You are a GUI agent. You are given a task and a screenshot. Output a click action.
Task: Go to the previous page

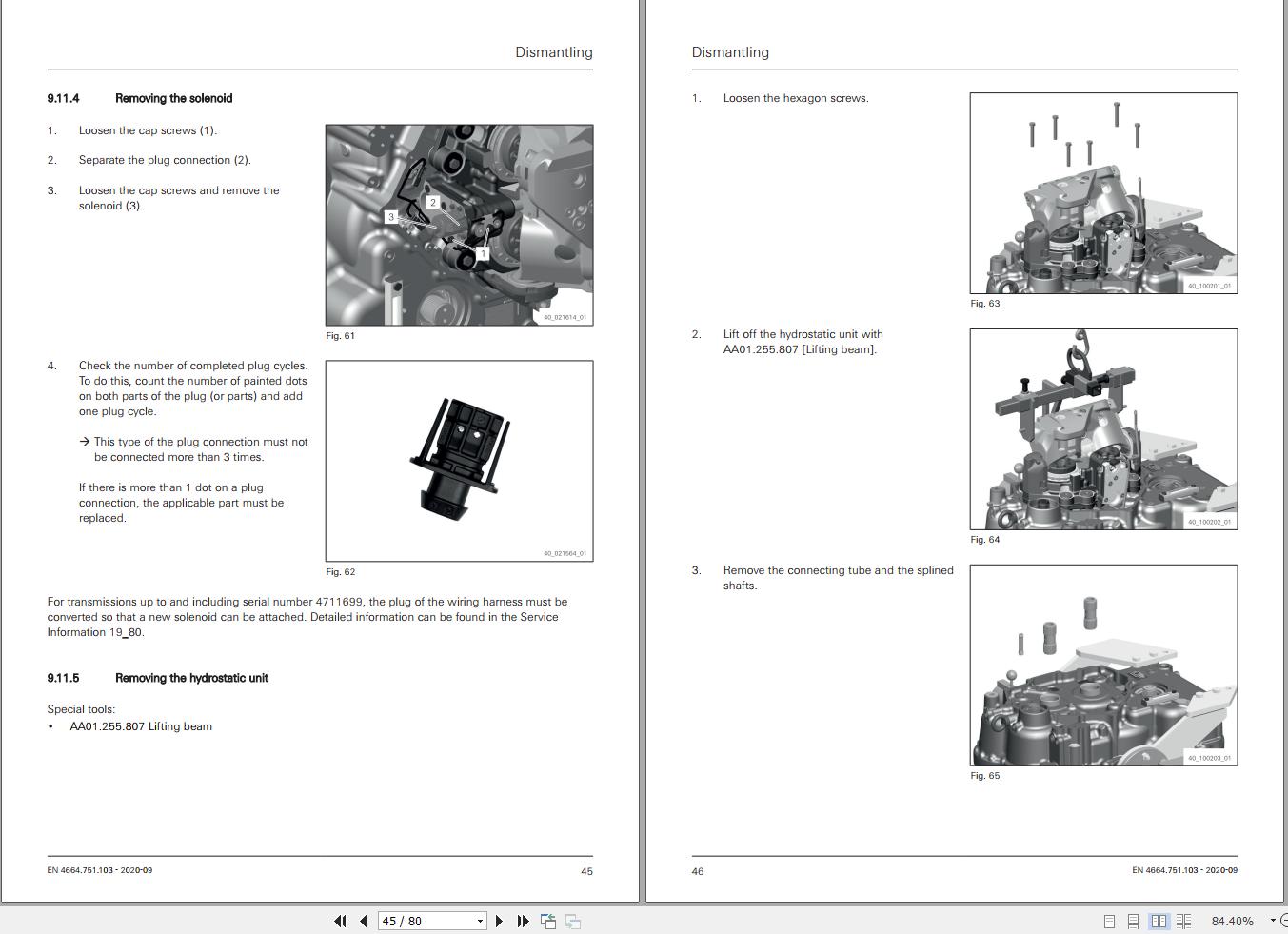(x=364, y=921)
